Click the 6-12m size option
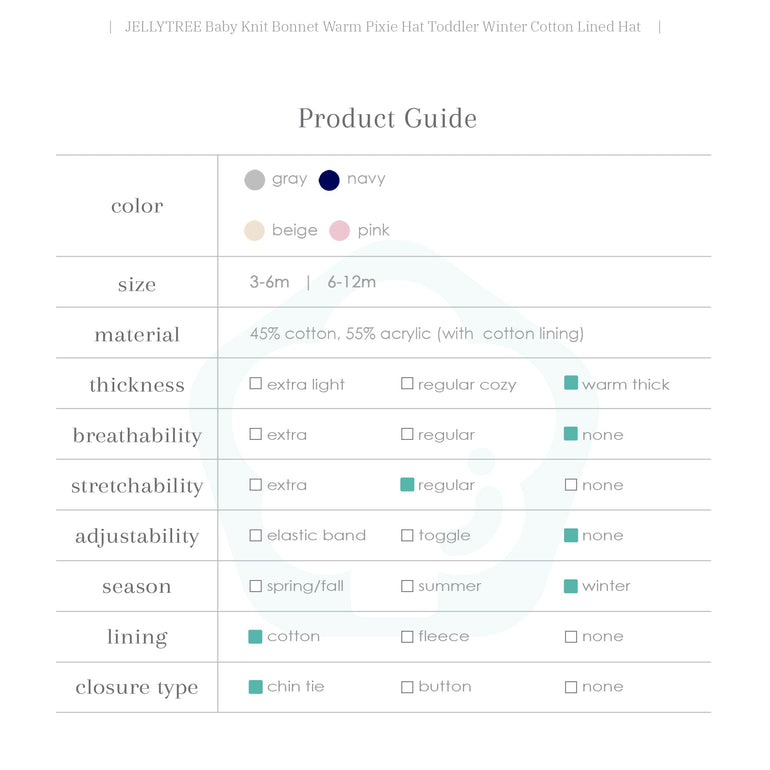The width and height of the screenshot is (770, 770). coord(352,282)
